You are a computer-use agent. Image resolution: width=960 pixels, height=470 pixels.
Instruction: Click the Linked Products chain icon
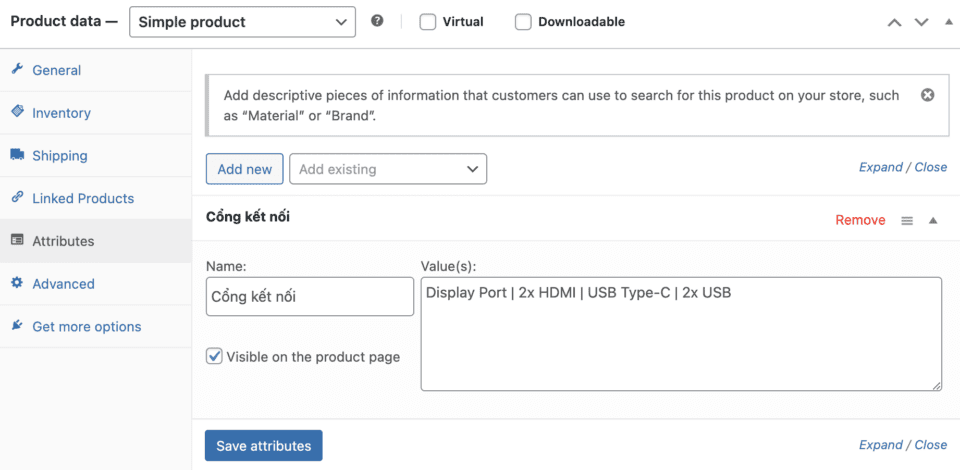pos(17,198)
